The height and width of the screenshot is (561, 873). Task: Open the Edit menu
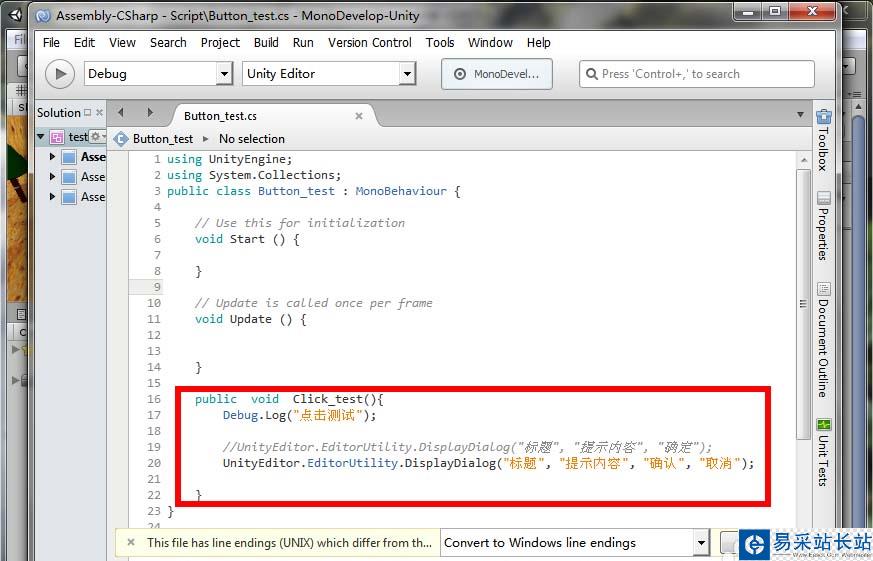point(84,42)
